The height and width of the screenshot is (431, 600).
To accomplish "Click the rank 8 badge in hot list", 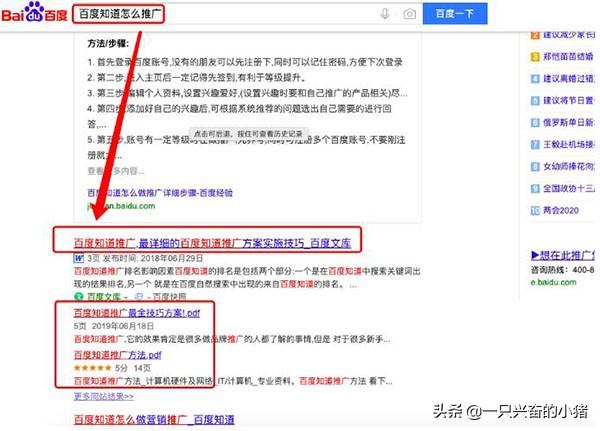I will tap(535, 167).
